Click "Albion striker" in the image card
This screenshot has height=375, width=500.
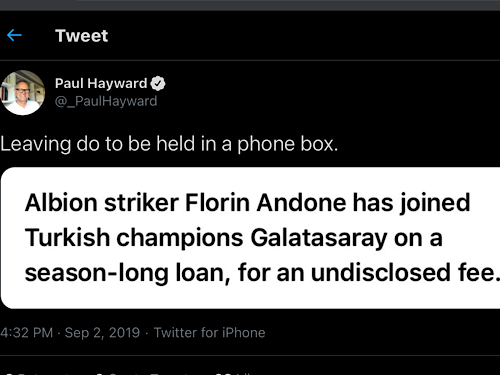pyautogui.click(x=102, y=203)
